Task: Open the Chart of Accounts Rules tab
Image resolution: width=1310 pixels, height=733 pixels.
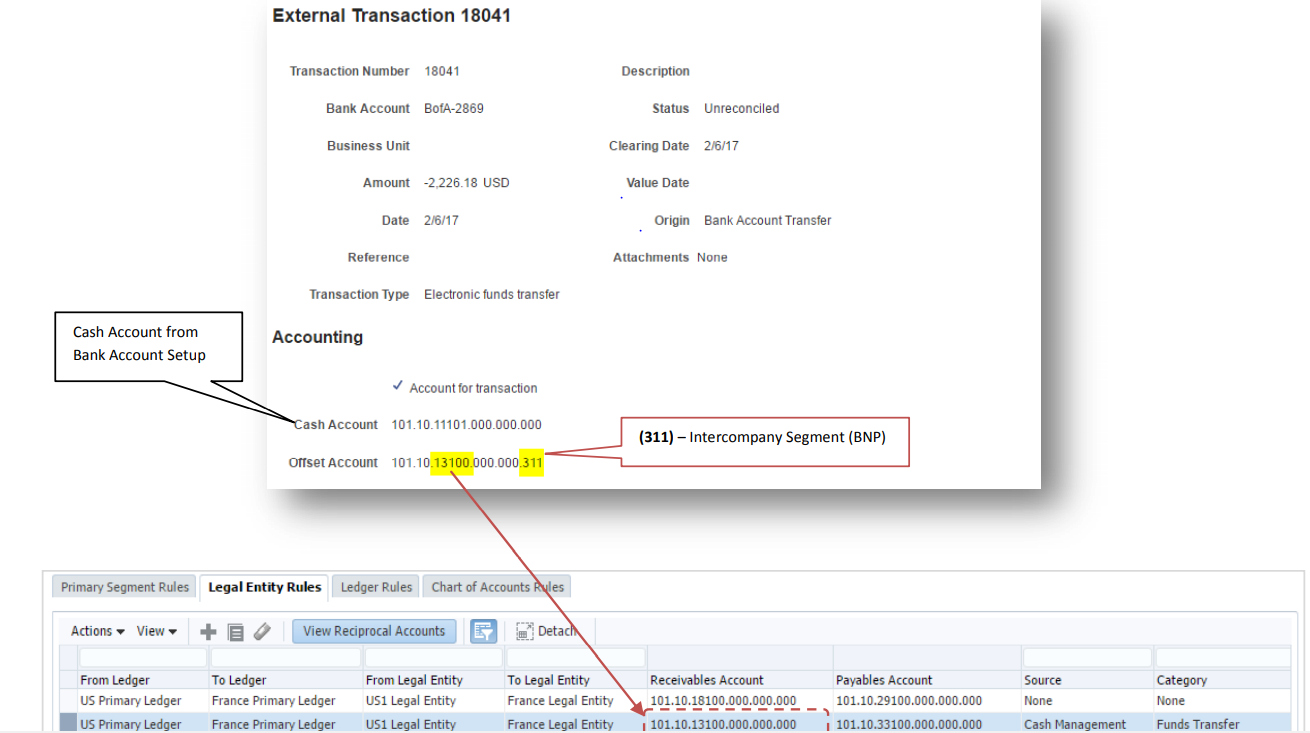Action: [x=496, y=586]
